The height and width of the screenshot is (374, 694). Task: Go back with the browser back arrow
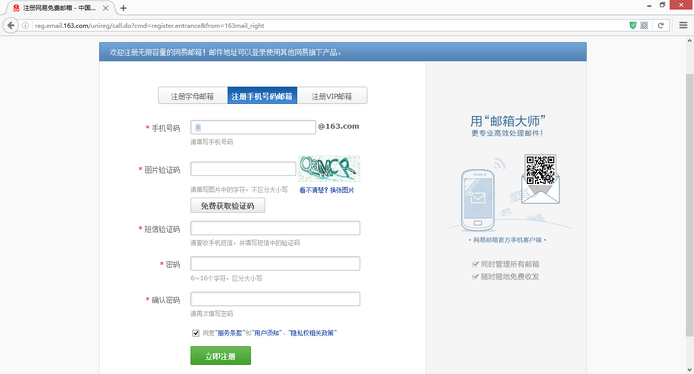coord(11,26)
